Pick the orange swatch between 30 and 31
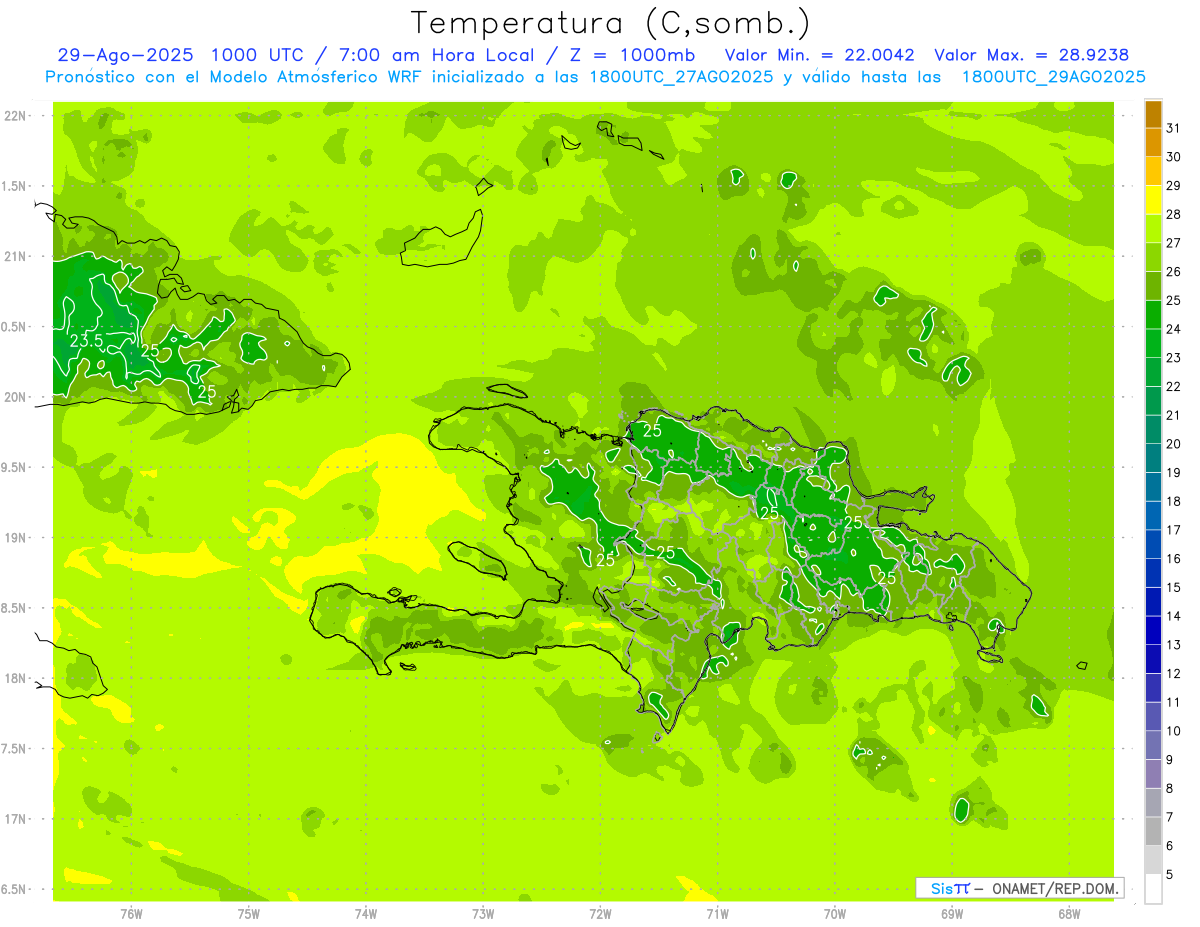1200x927 pixels. [x=1153, y=143]
